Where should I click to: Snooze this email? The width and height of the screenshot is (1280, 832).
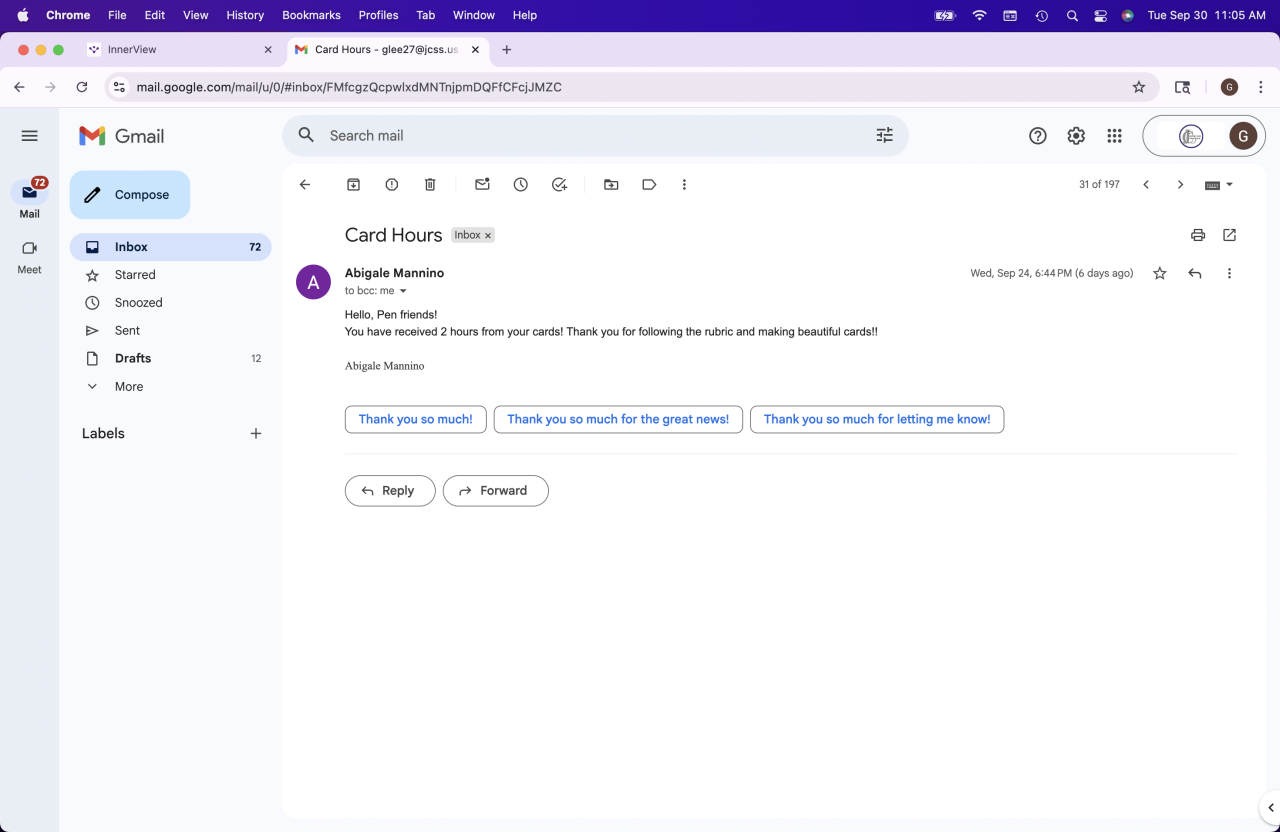[x=521, y=185]
